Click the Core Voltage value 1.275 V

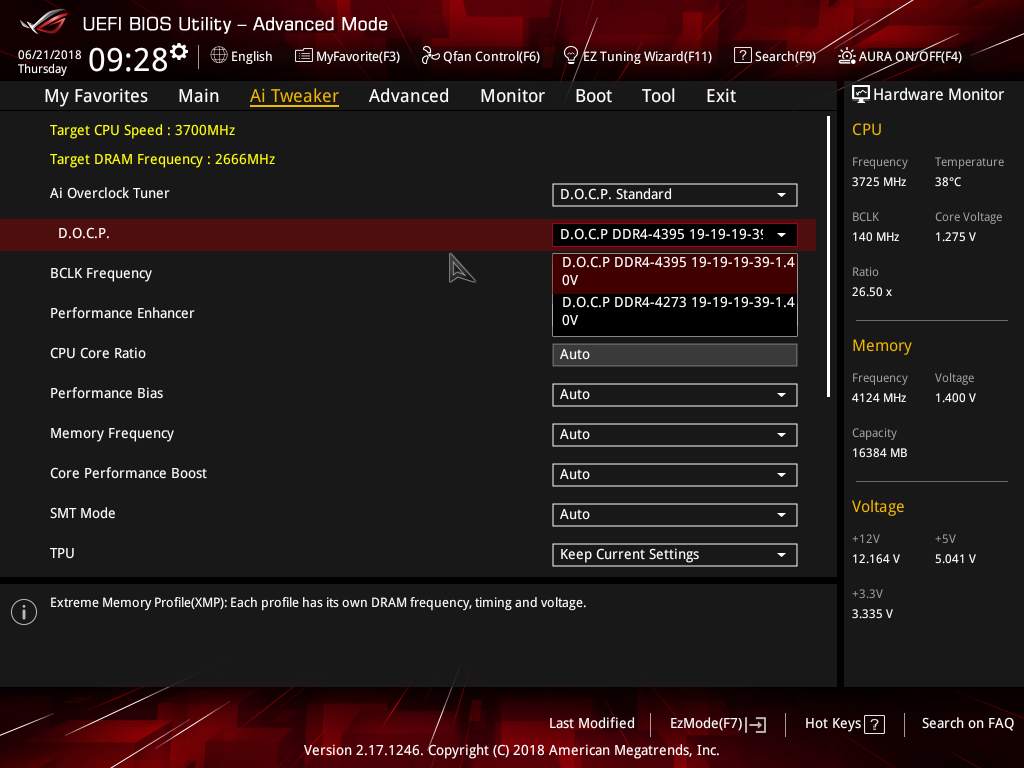click(x=955, y=236)
